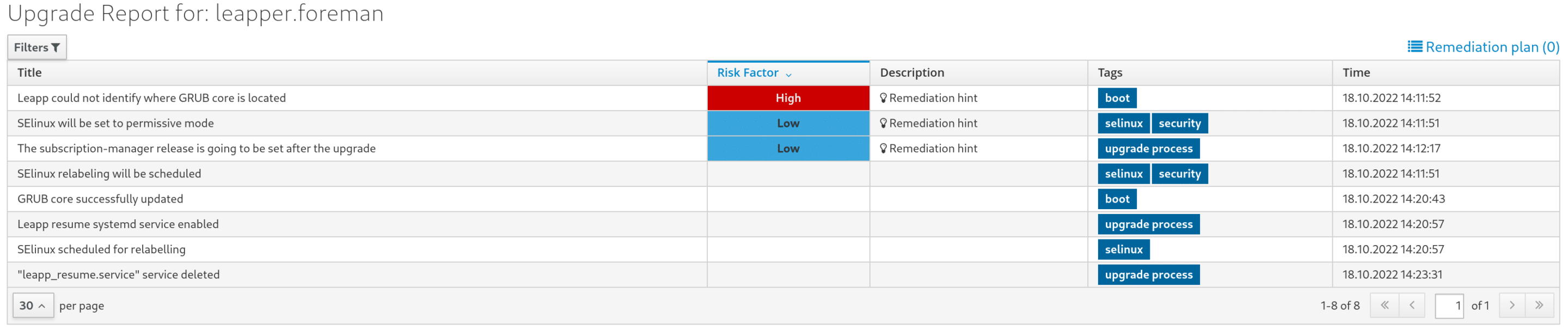Open the Remediation plan (0) link
This screenshot has height=330, width=1568.
tap(1492, 47)
